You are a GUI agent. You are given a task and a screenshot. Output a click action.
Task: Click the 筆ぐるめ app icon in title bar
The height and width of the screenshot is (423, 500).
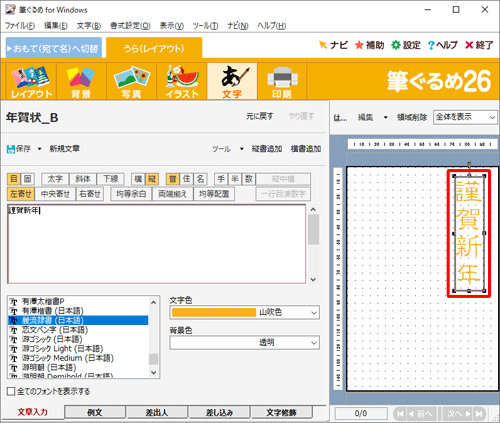coord(10,10)
